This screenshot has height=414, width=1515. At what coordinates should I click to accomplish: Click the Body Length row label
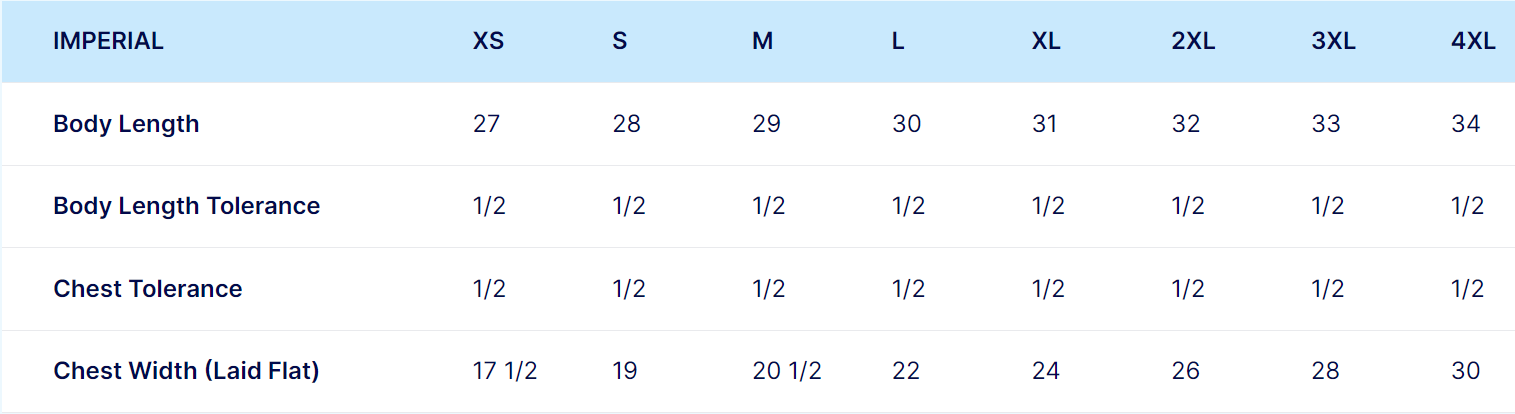click(x=126, y=124)
